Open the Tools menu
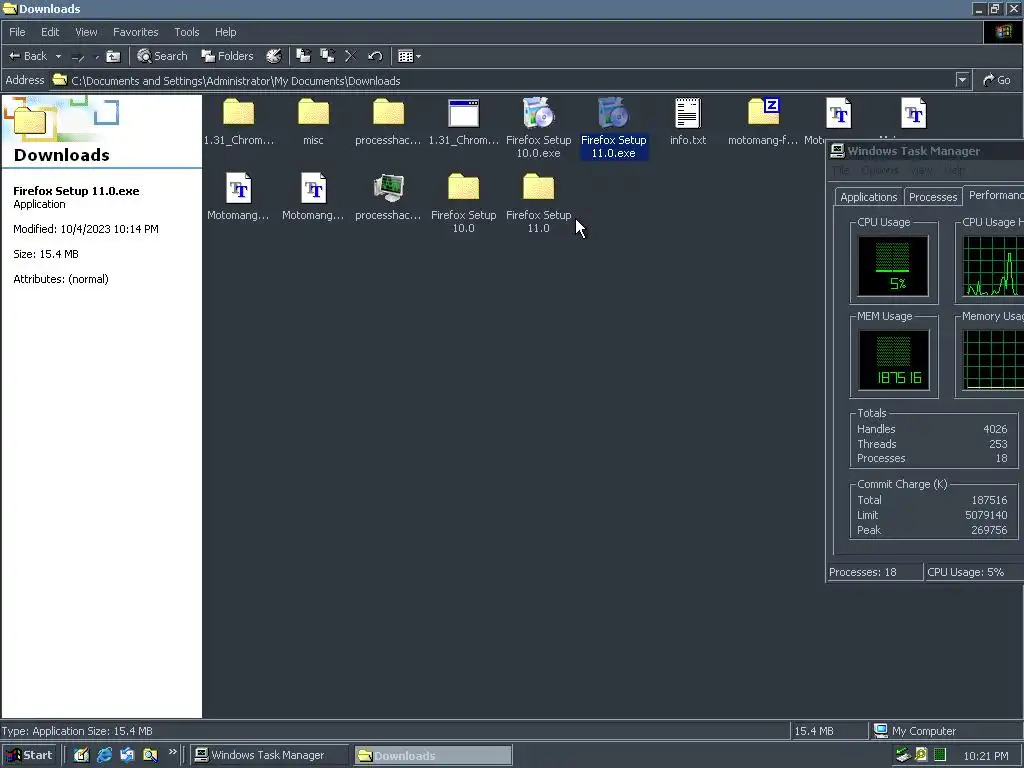The height and width of the screenshot is (768, 1024). point(187,32)
